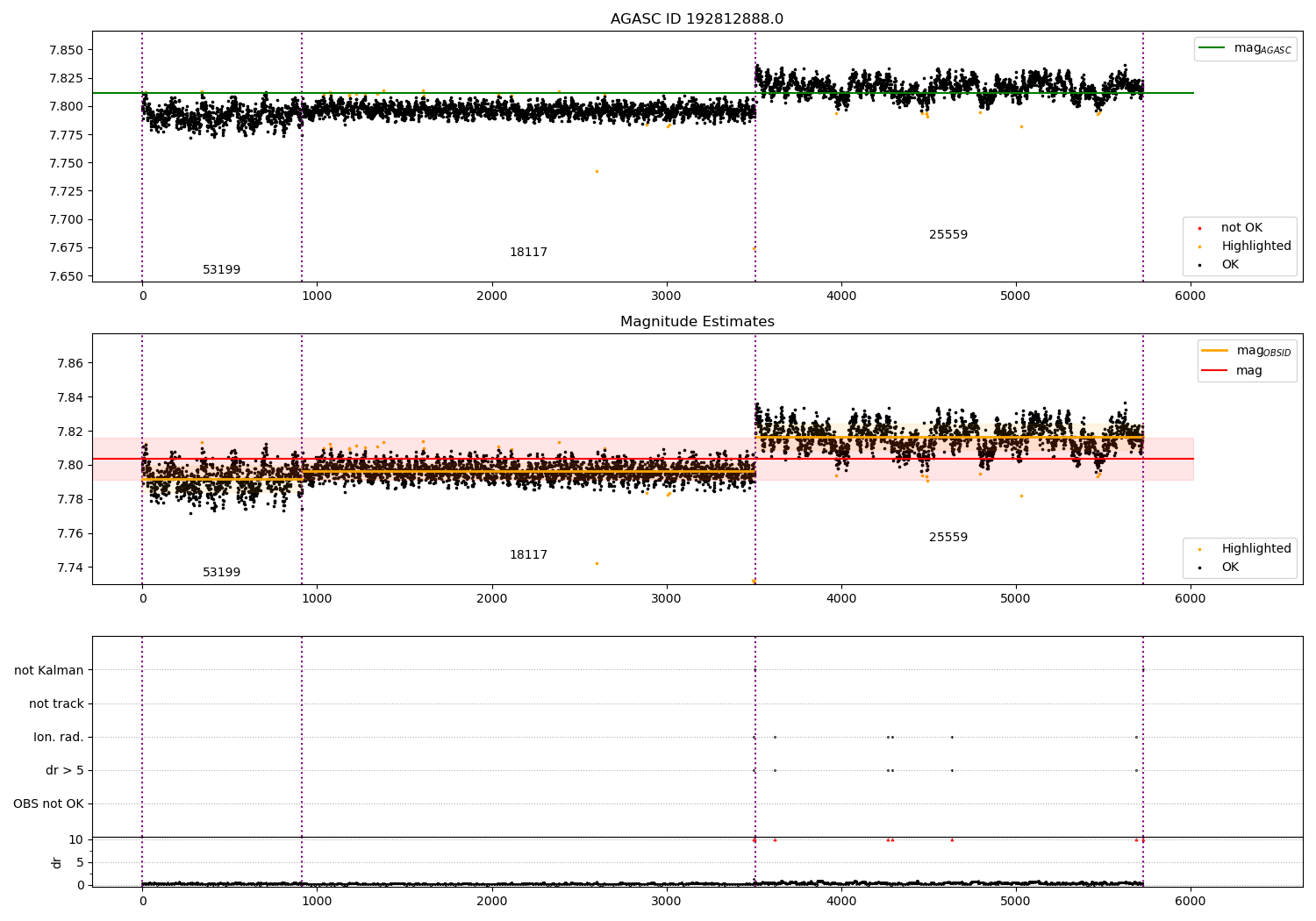
Task: Click the '5' tick on the dr axis
Action: click(80, 863)
